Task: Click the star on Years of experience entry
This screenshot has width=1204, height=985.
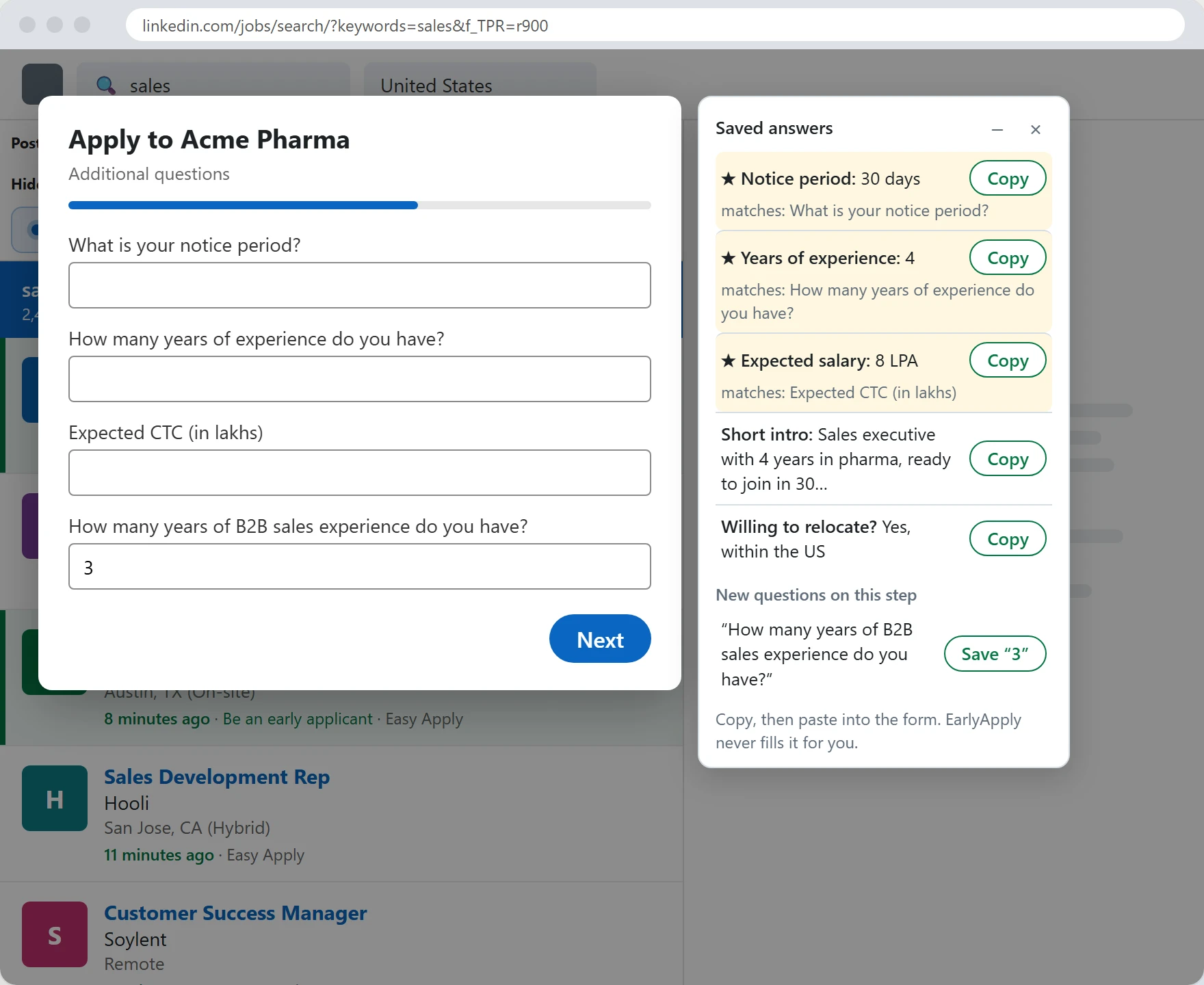Action: click(x=729, y=258)
